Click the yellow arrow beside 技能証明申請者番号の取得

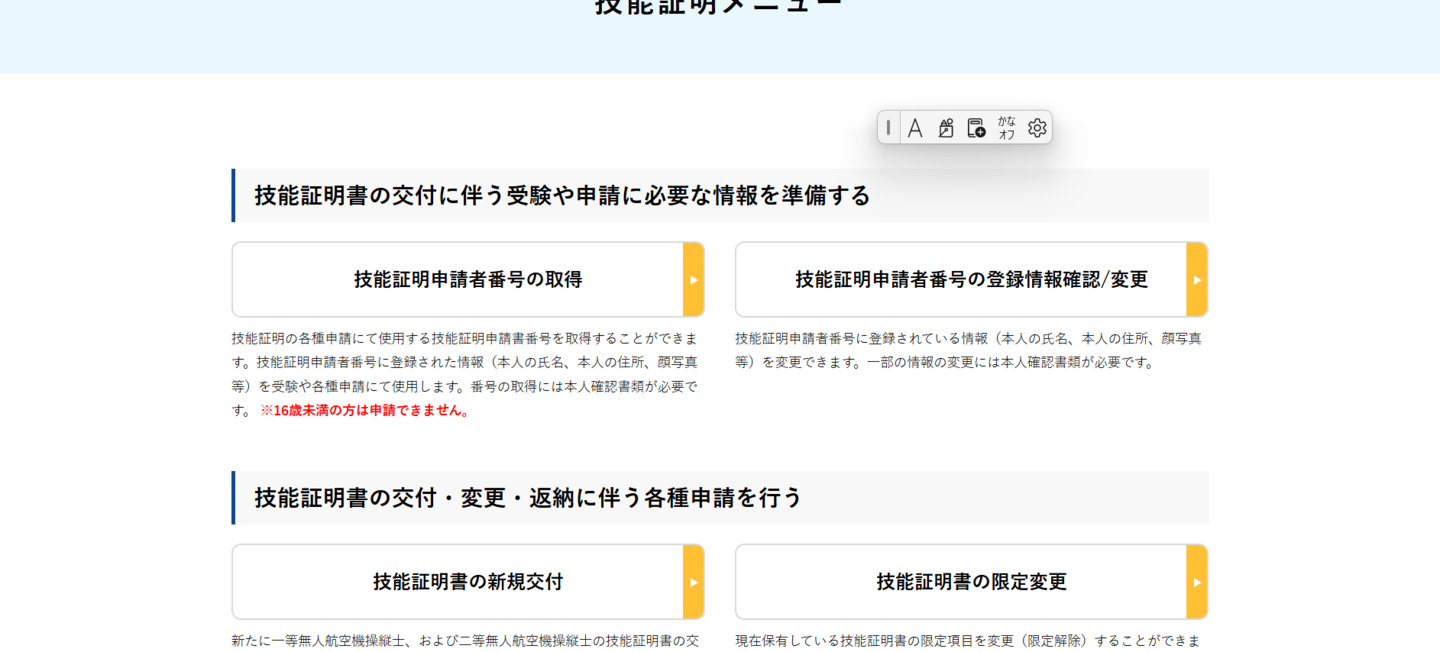click(x=694, y=280)
